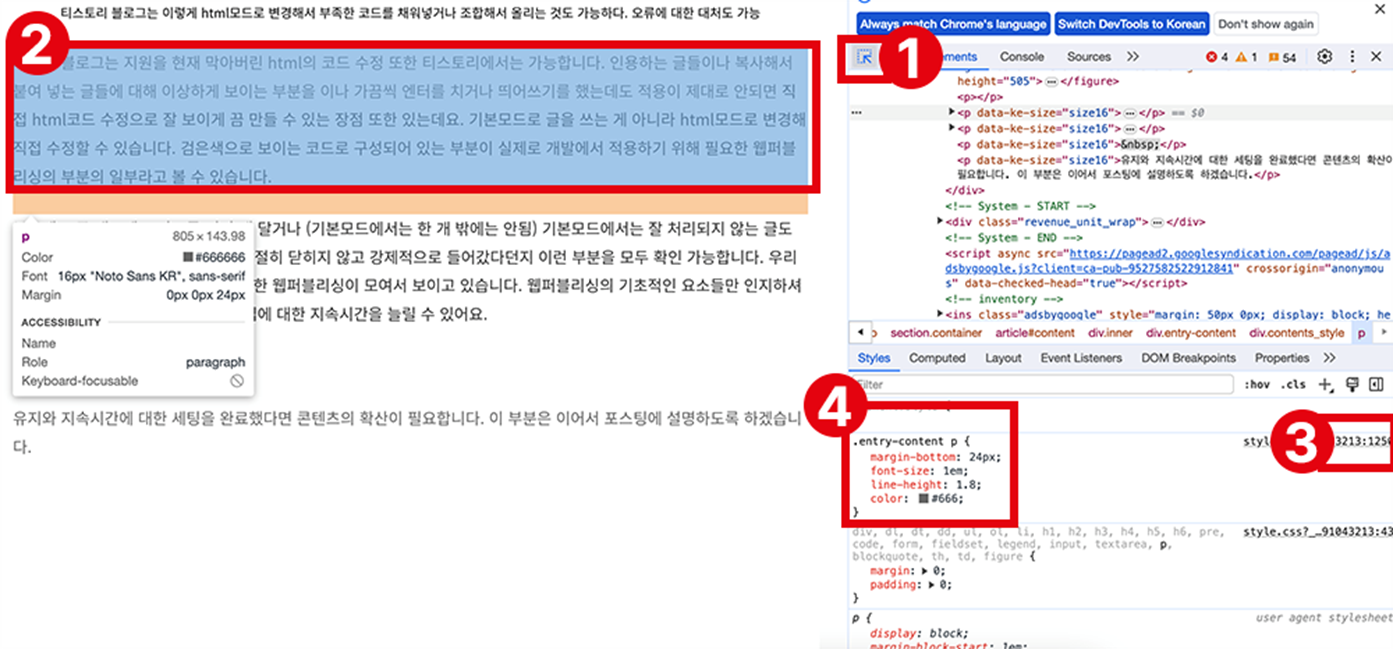This screenshot has width=1393, height=649.
Task: Switch to the Console tab
Action: (x=1022, y=57)
